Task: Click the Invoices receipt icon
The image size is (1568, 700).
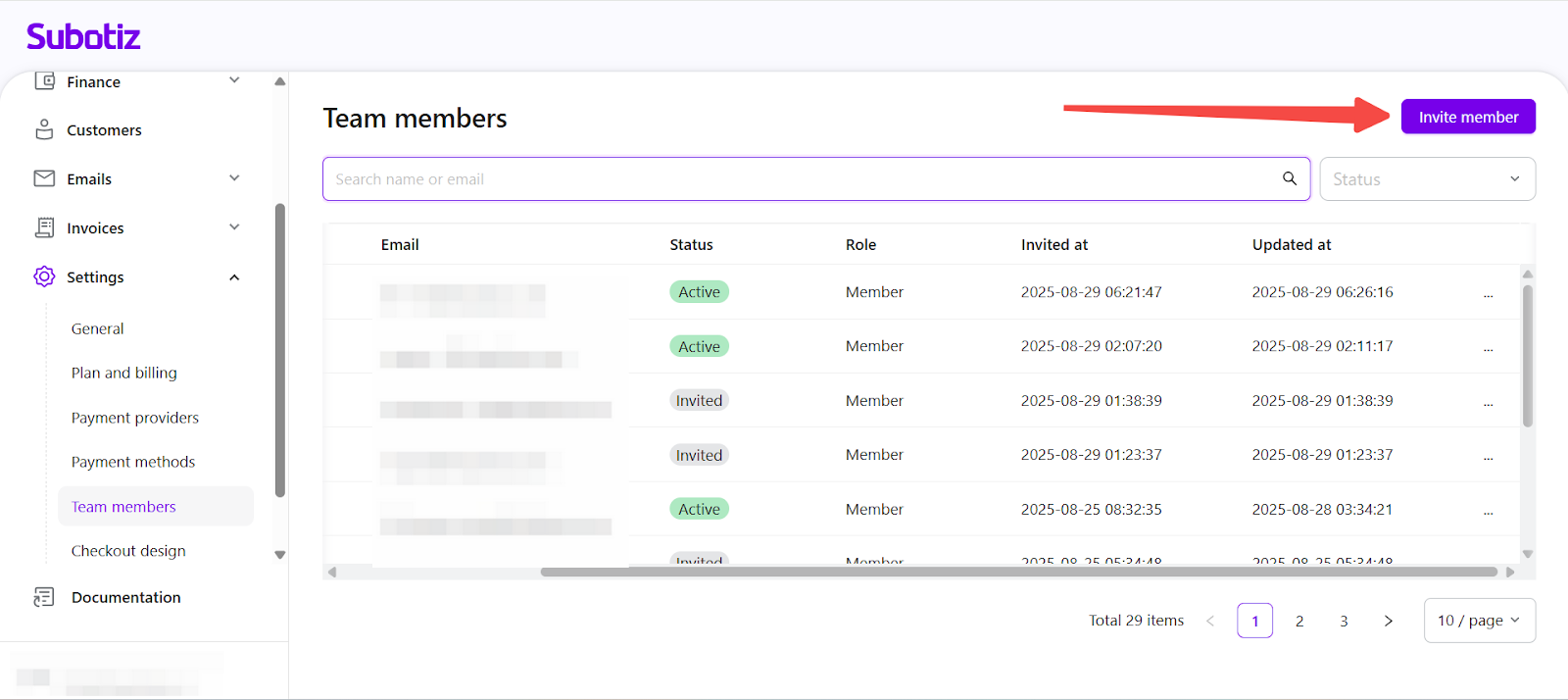Action: 44,227
